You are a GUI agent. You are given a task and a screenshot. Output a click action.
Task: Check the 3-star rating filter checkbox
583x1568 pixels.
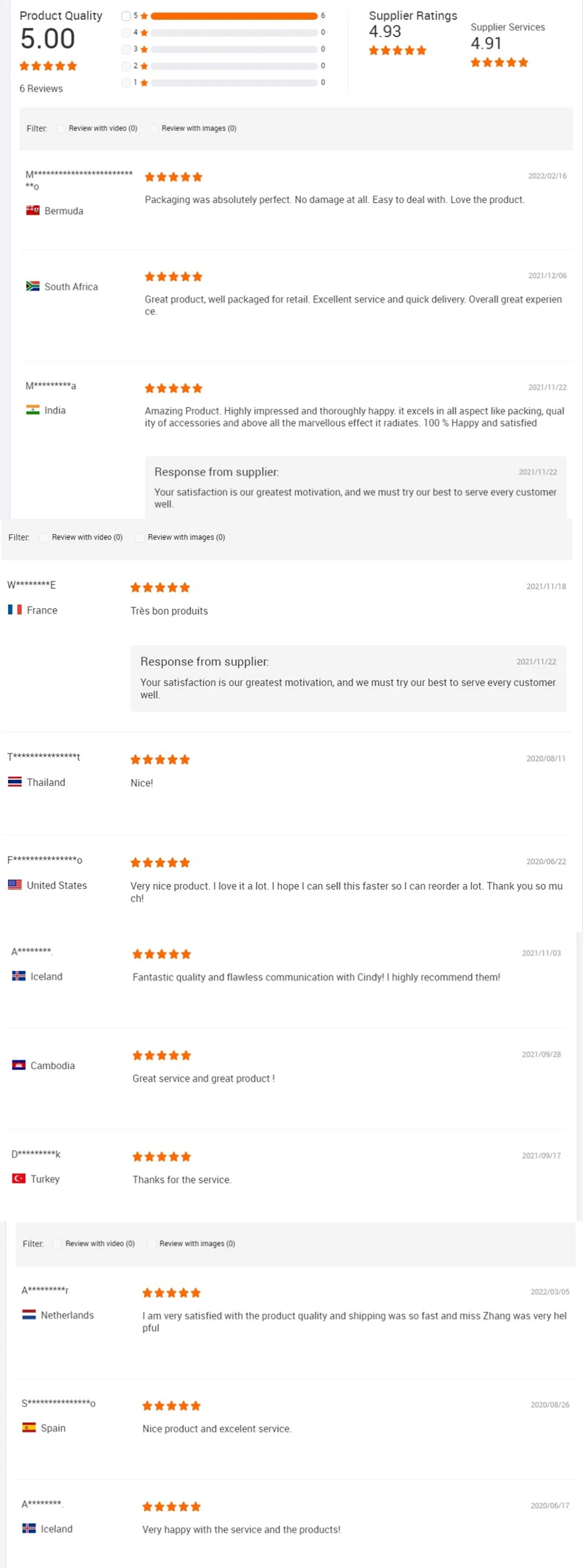click(x=126, y=49)
